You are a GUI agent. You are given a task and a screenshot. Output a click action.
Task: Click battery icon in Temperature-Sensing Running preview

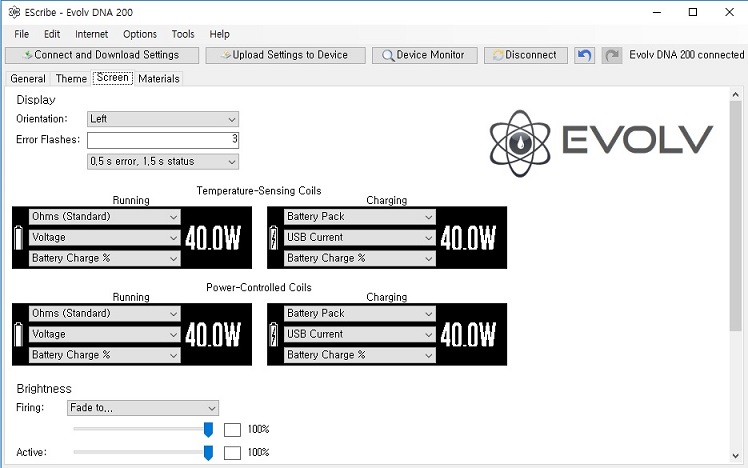click(19, 238)
